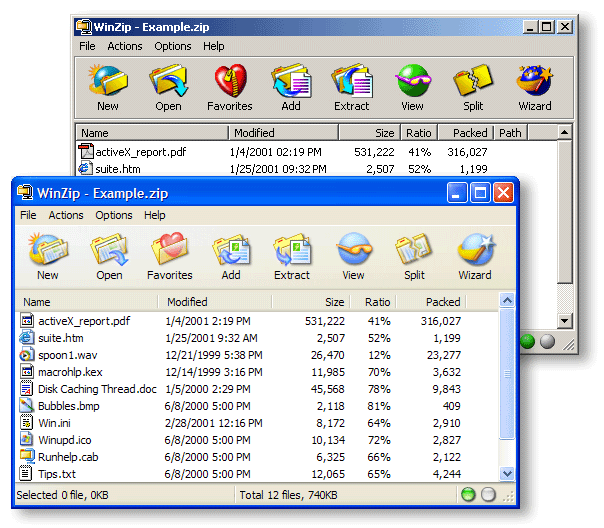Sort by Size column in front window
Viewport: 604px width, 528px height.
311,302
